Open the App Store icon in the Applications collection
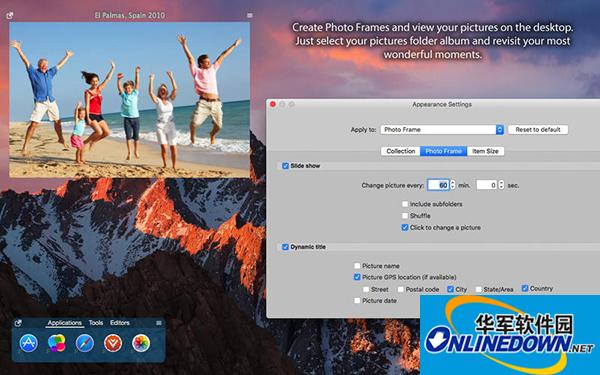The height and width of the screenshot is (375, 600). (x=29, y=343)
